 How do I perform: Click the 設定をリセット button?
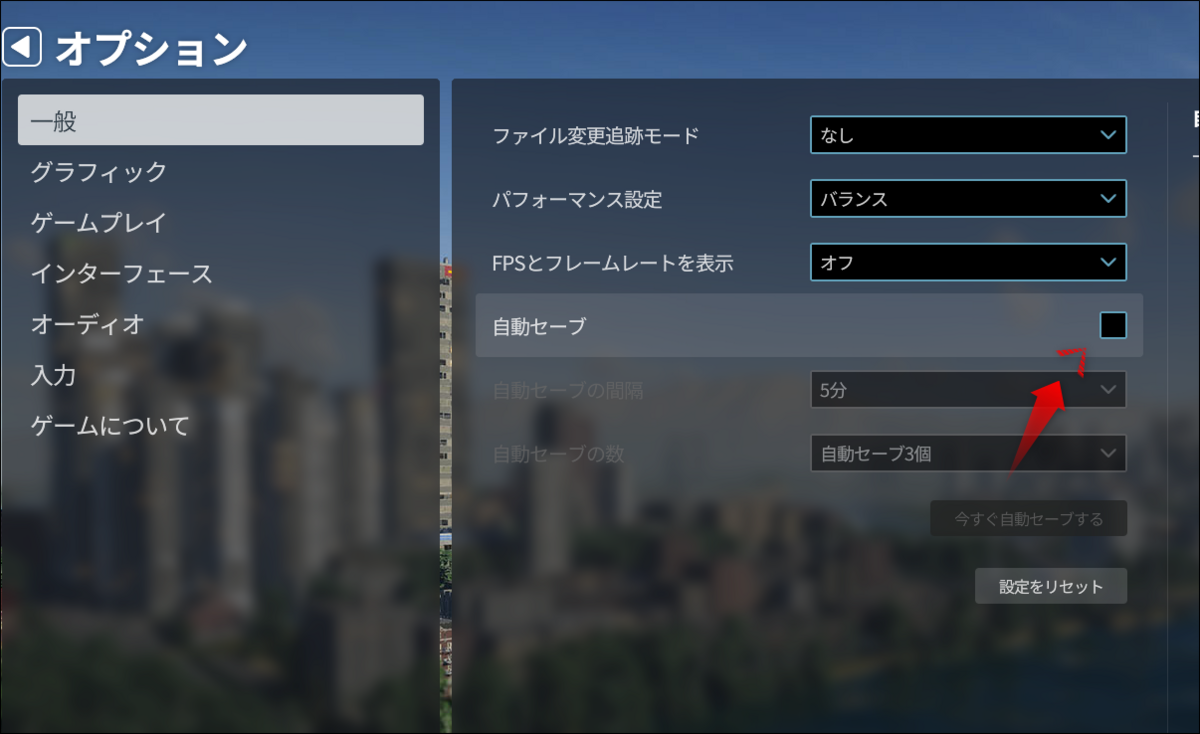pyautogui.click(x=1050, y=586)
